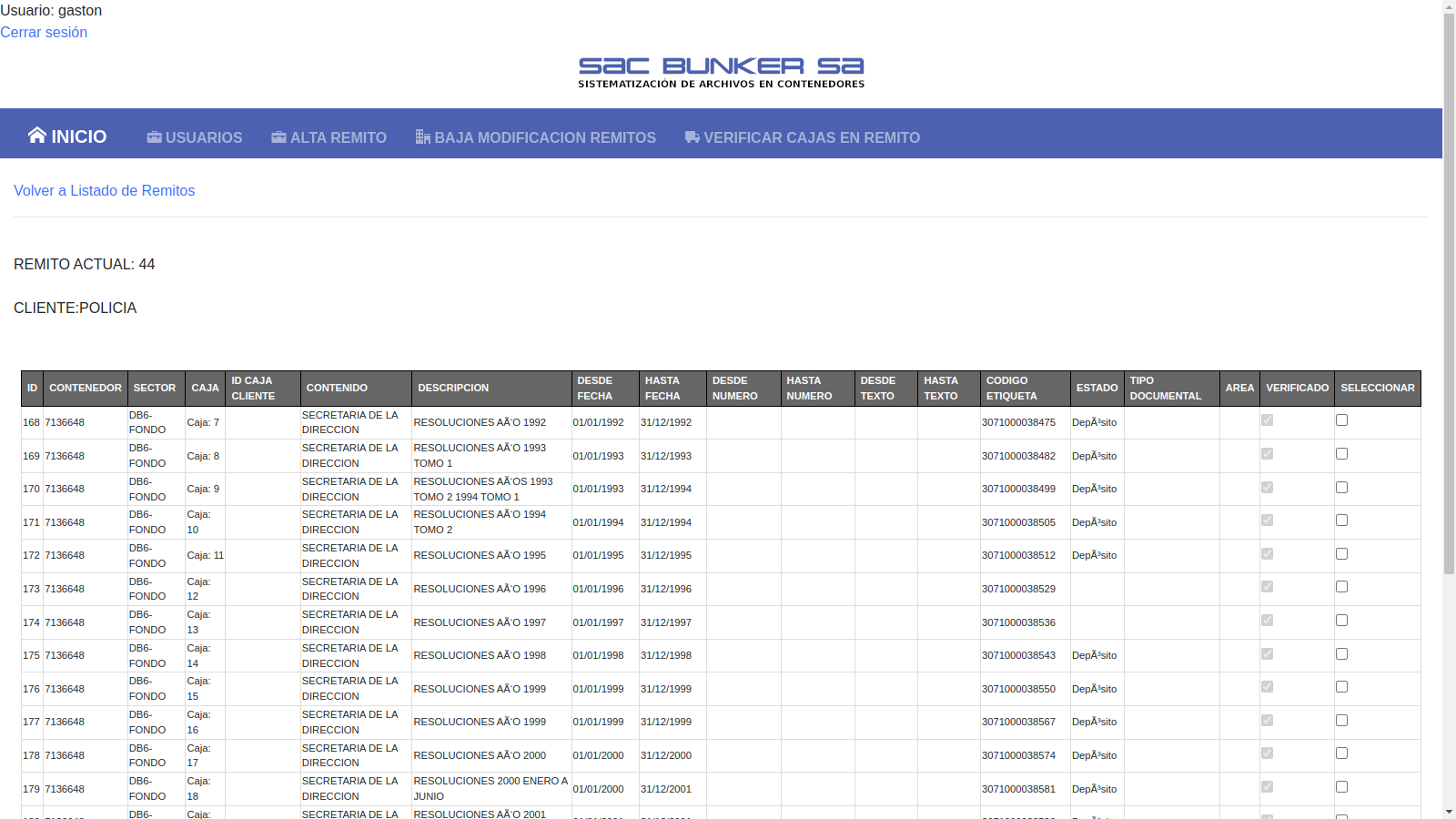This screenshot has height=819, width=1456.
Task: Click the Cerrar sesión link
Action: 44,32
